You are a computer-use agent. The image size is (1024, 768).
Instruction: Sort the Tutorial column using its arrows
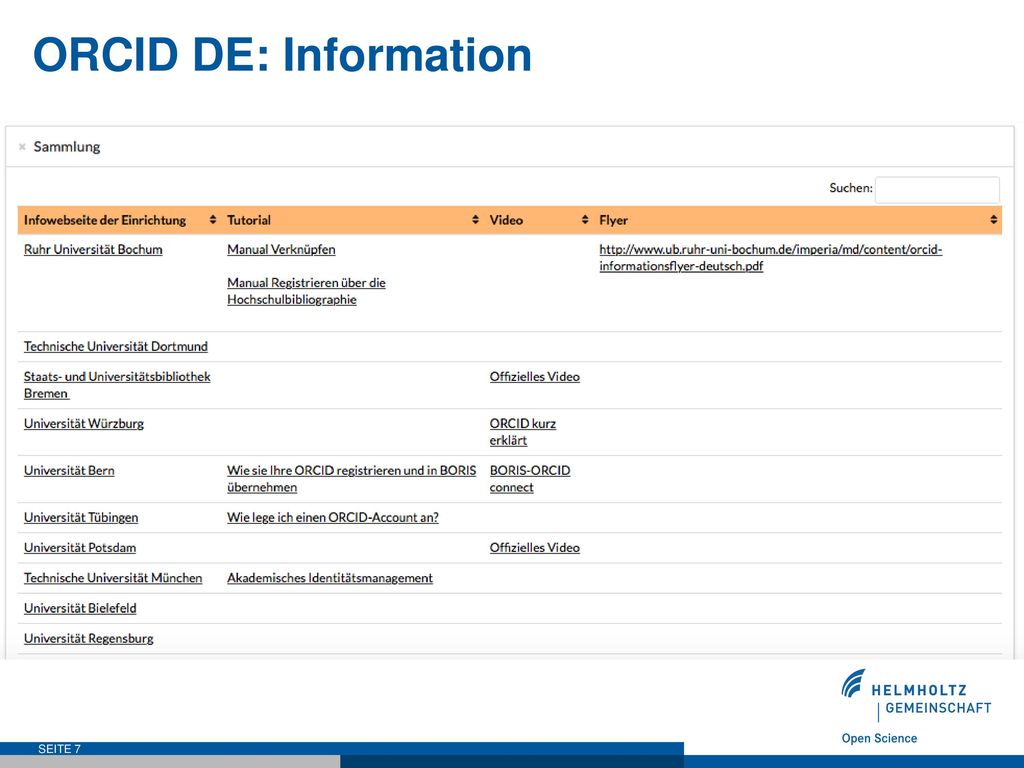click(x=475, y=220)
